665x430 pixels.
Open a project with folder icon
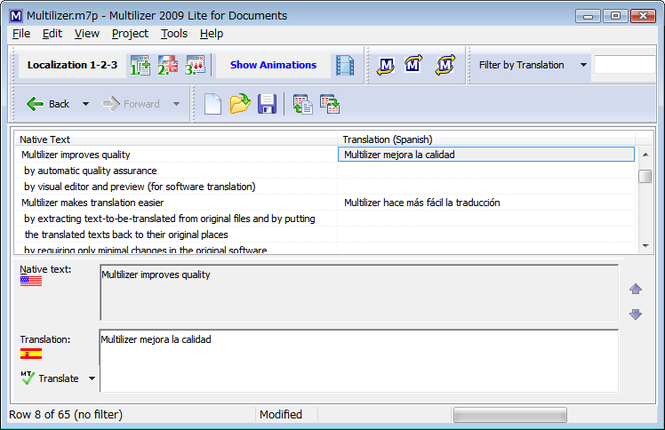point(240,104)
